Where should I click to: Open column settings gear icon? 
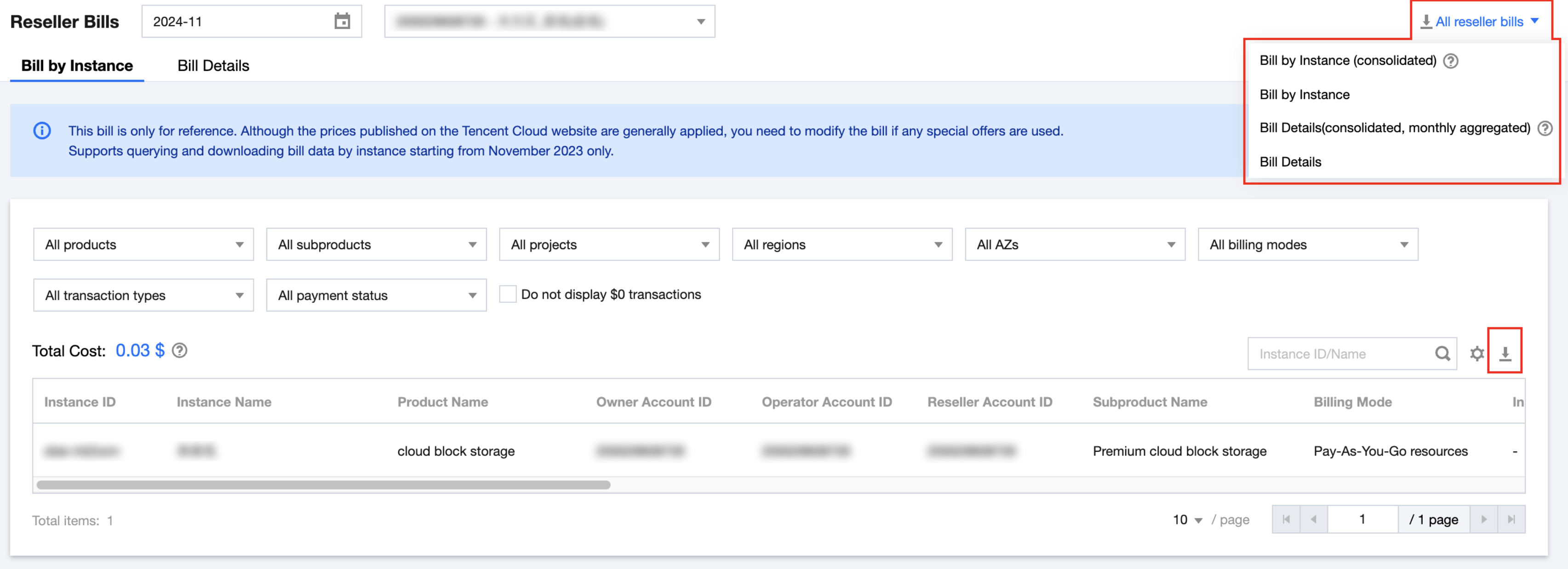[x=1476, y=353]
